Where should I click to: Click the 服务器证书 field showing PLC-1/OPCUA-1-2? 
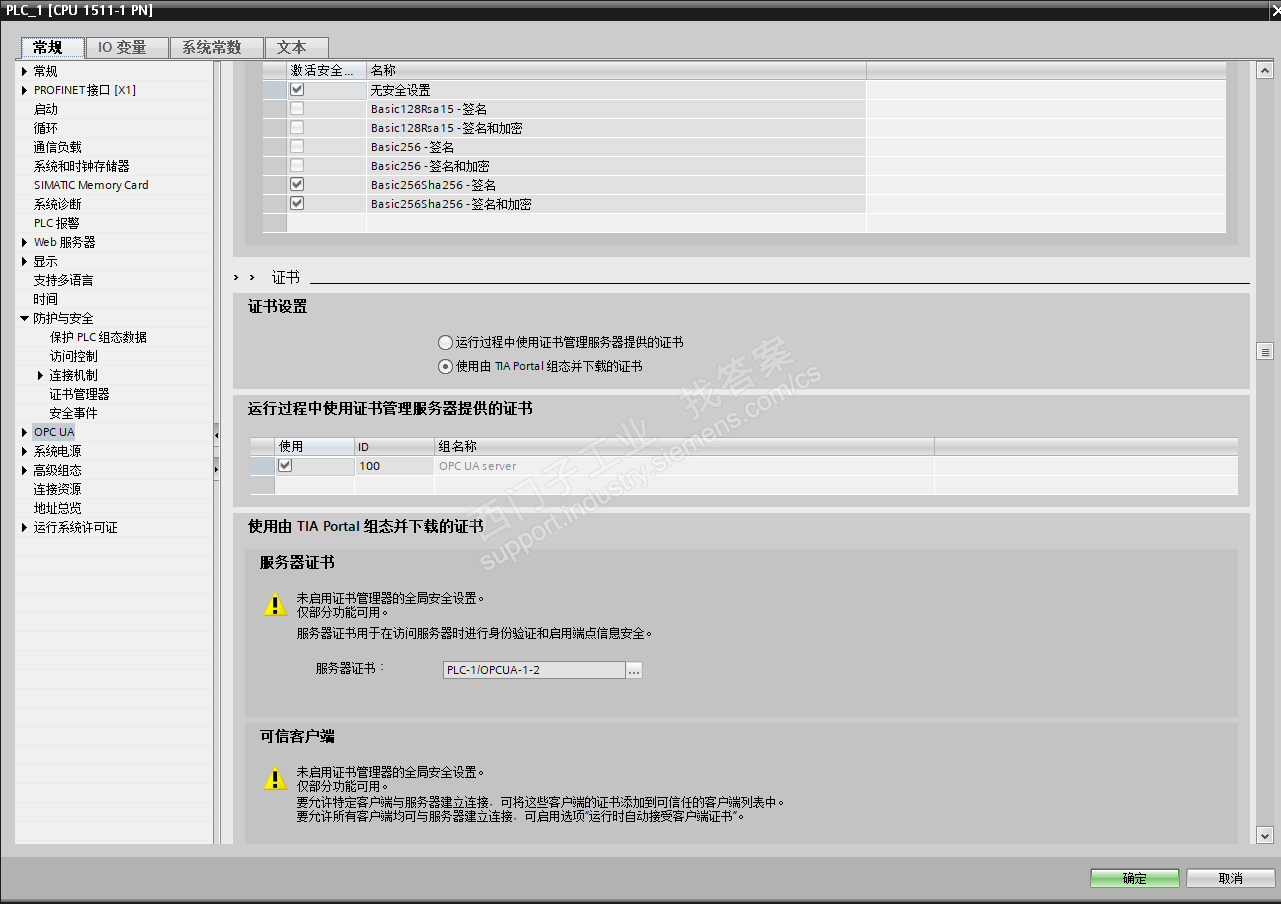[x=534, y=670]
